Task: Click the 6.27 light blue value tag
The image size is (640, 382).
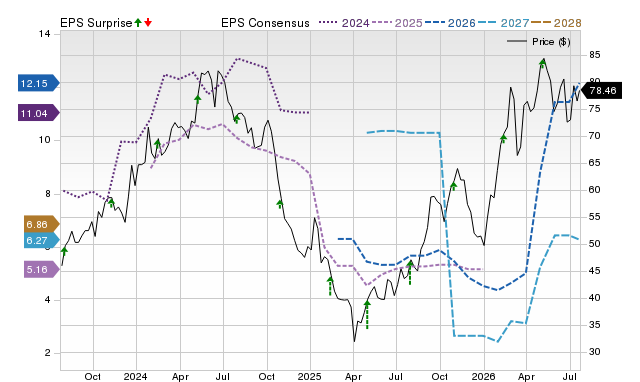Action: [42, 240]
